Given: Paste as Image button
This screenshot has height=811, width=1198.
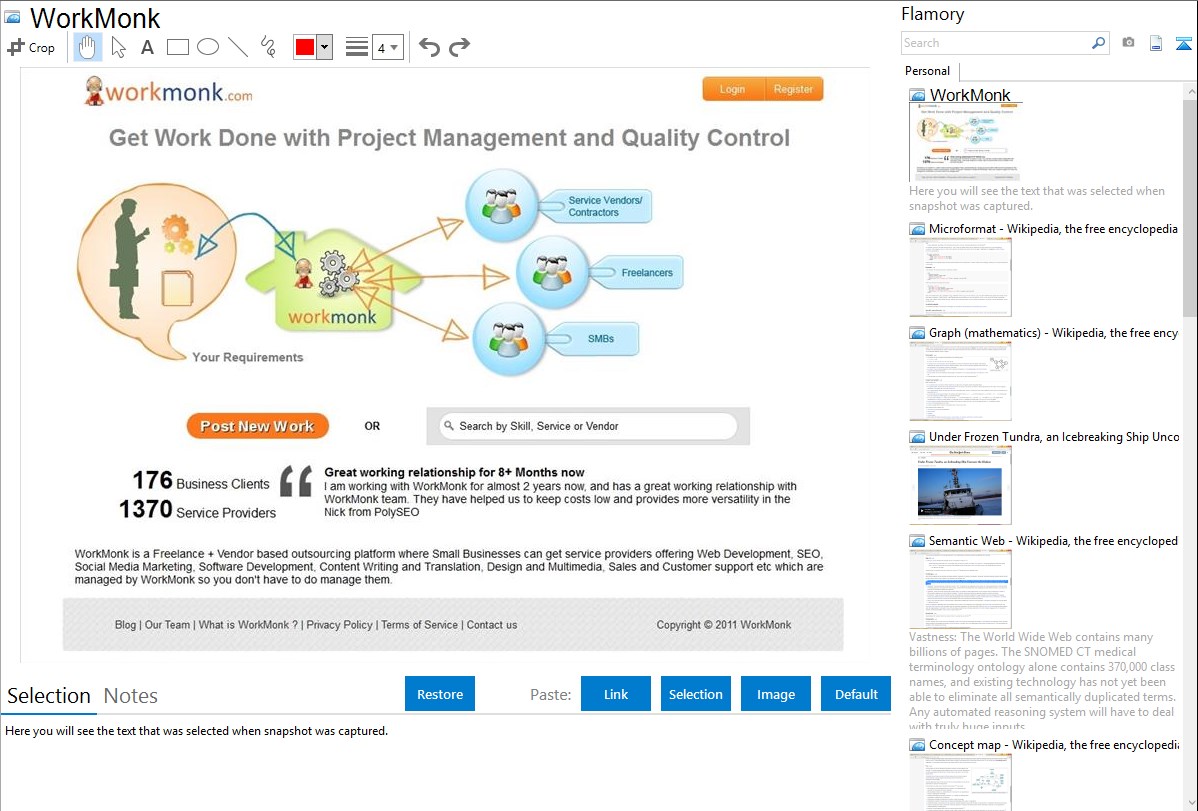Looking at the screenshot, I should click(775, 694).
